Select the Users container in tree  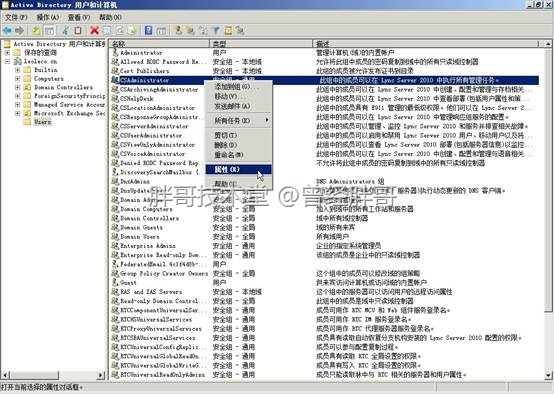42,122
